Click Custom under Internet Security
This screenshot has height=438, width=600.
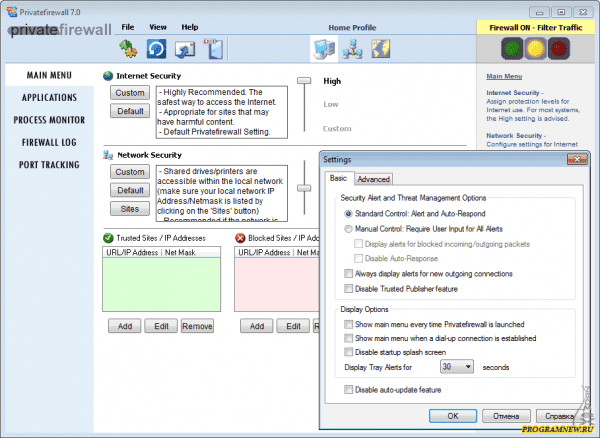tap(130, 93)
